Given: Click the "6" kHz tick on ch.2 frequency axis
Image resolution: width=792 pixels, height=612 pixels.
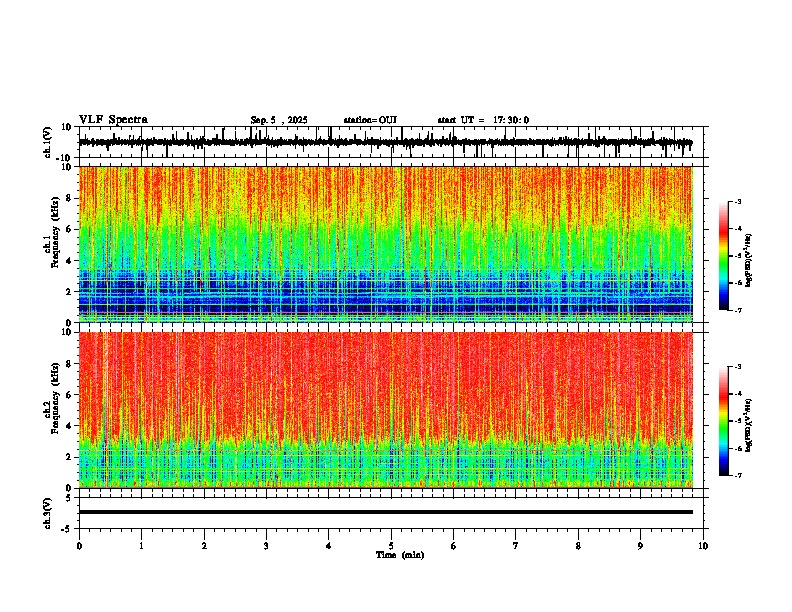Looking at the screenshot, I should (x=70, y=395).
